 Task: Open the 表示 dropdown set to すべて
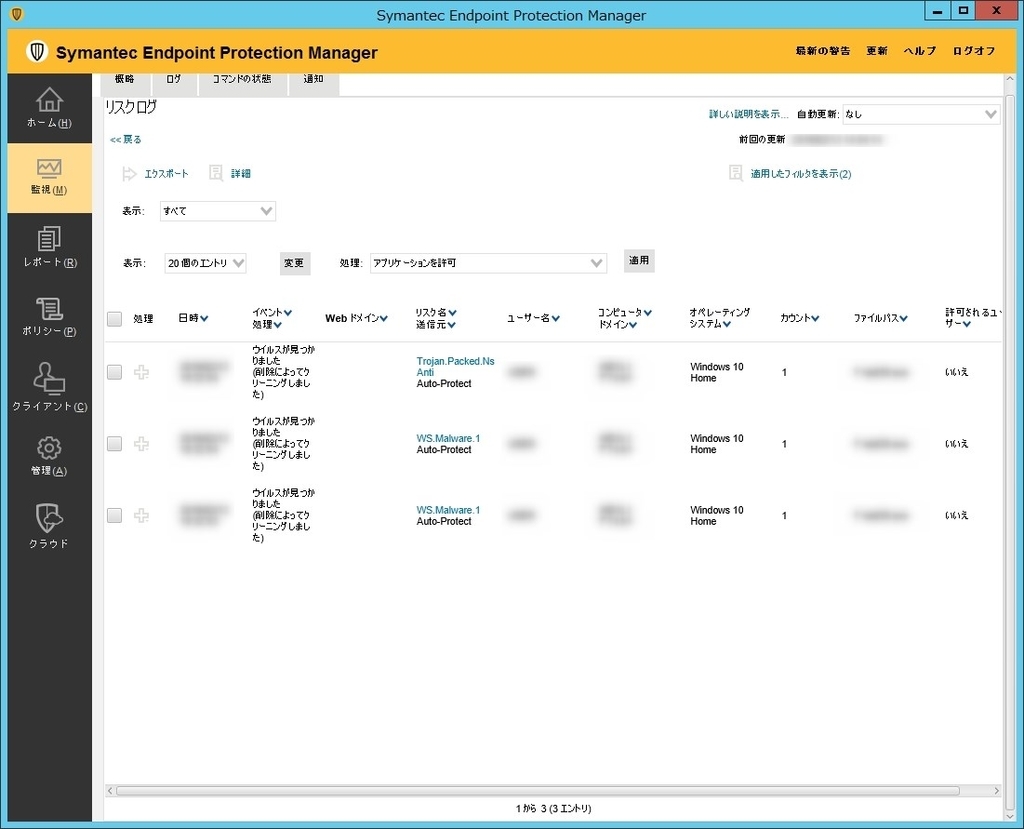coord(217,211)
